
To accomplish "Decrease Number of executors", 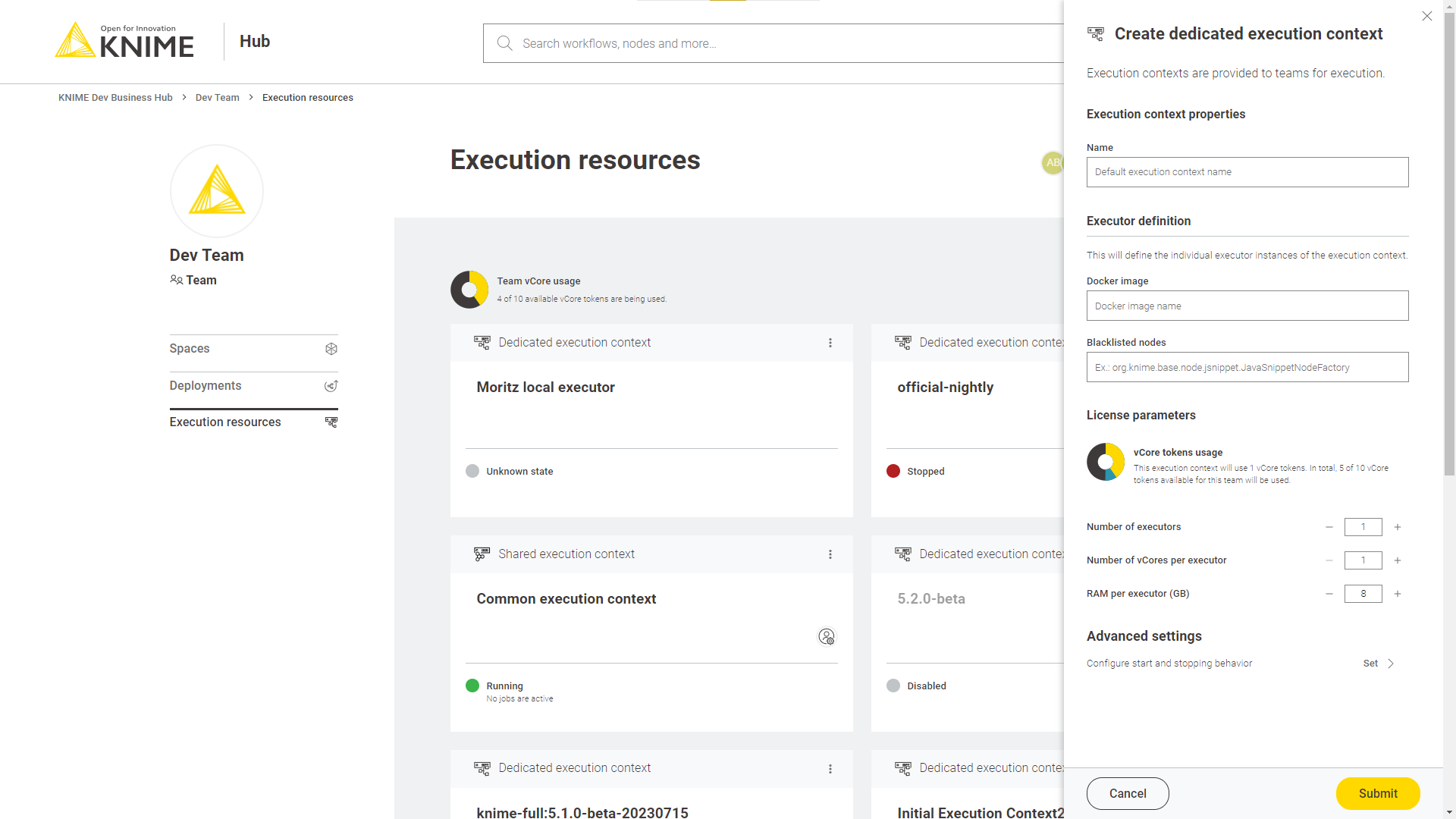I will 1329,527.
